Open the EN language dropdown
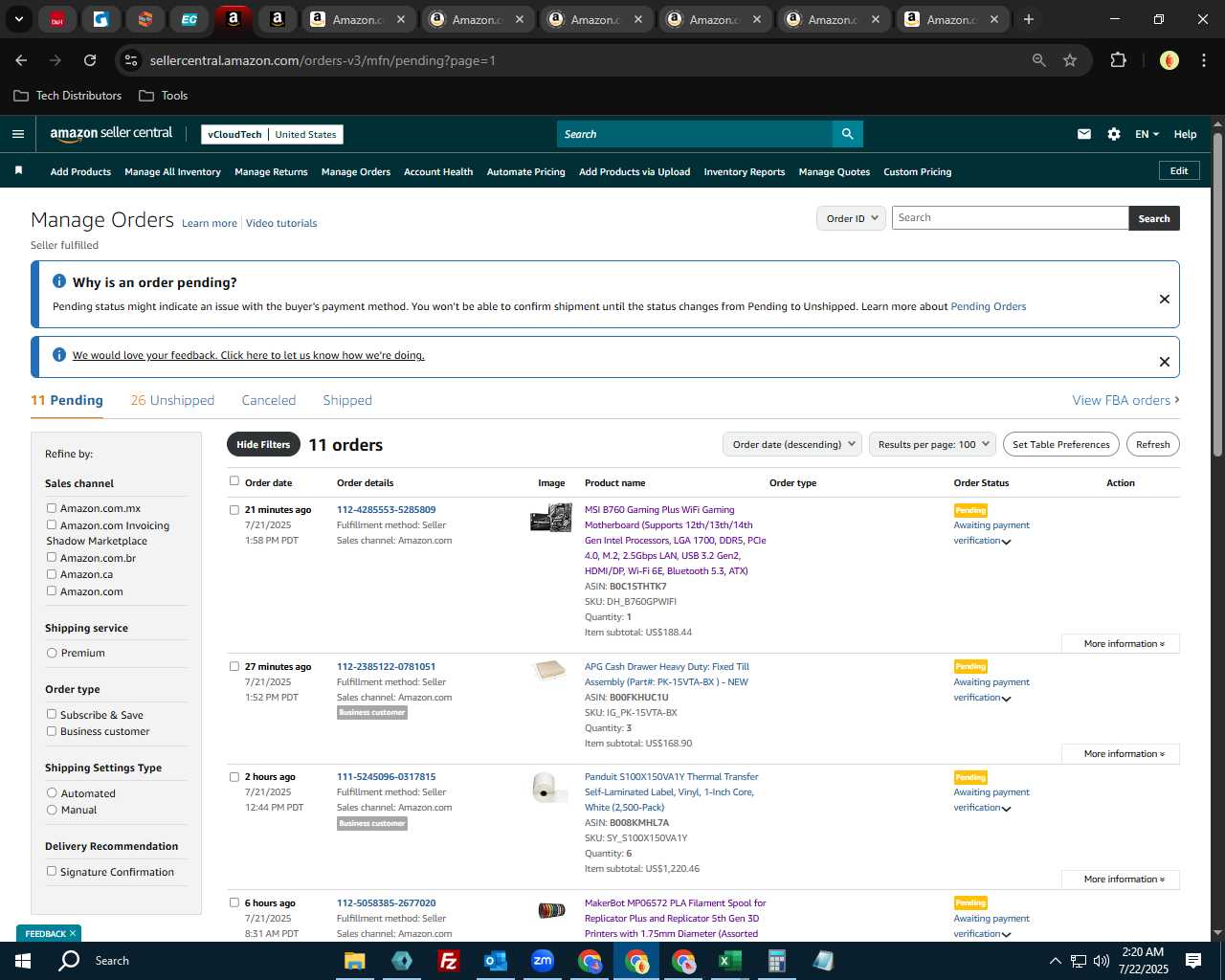 pyautogui.click(x=1147, y=134)
